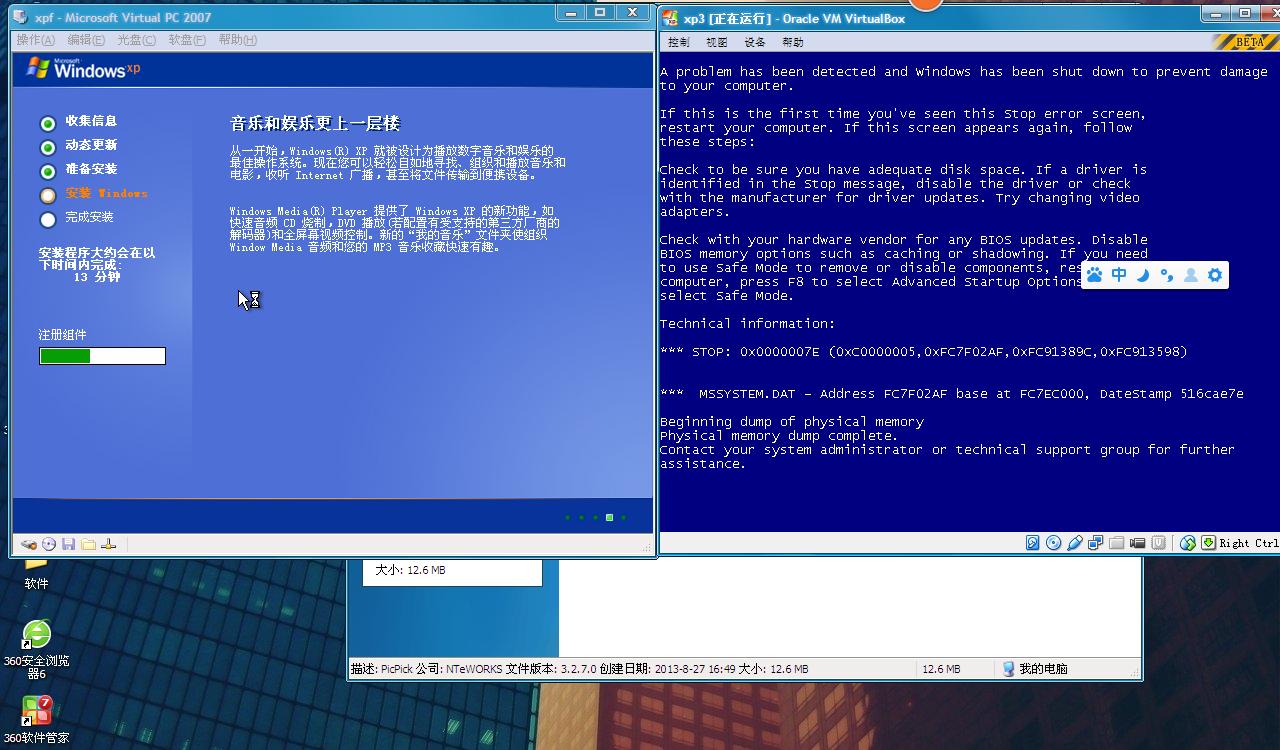Click the 音乐和娱乐更上一层楼 heading
Screen dimensions: 1280x750
315,123
